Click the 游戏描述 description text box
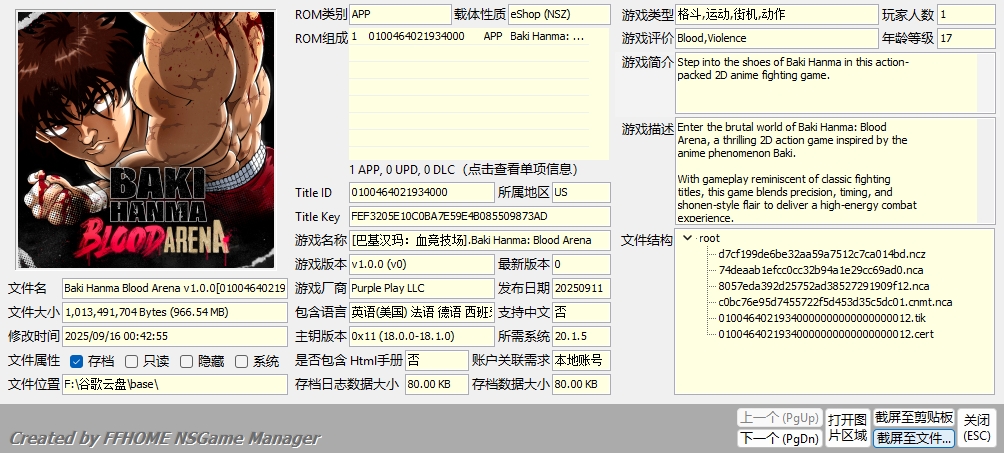Image resolution: width=1004 pixels, height=453 pixels. [x=835, y=171]
